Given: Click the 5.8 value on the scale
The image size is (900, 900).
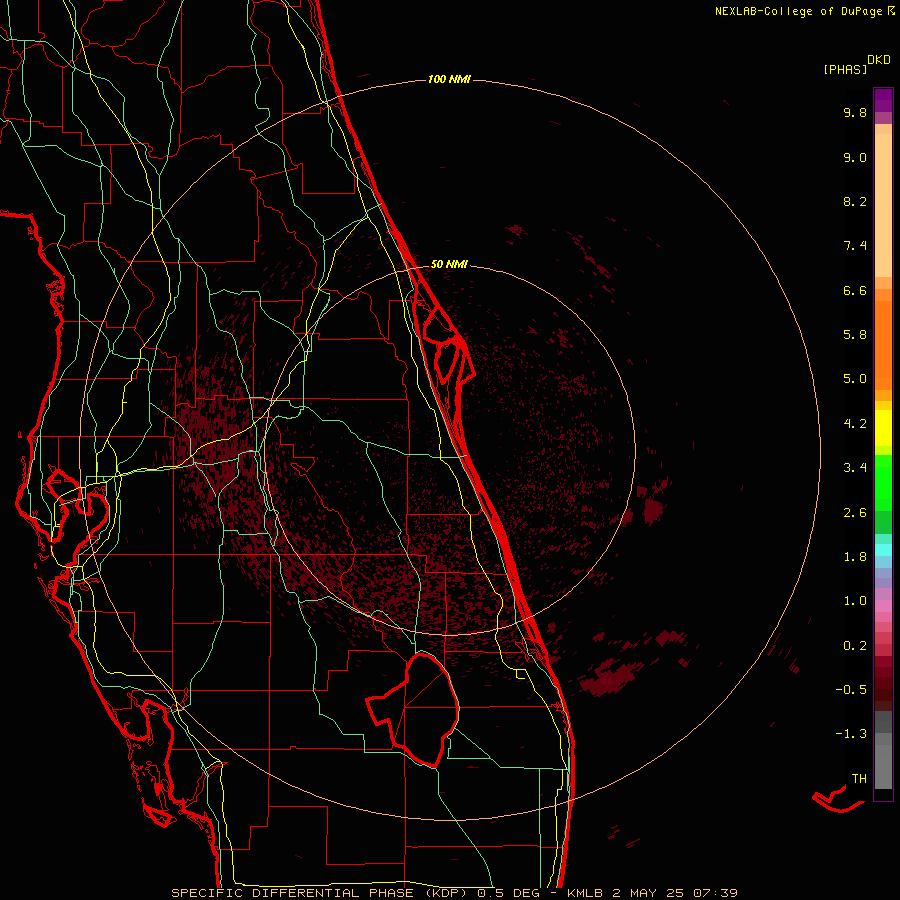Looking at the screenshot, I should 855,335.
